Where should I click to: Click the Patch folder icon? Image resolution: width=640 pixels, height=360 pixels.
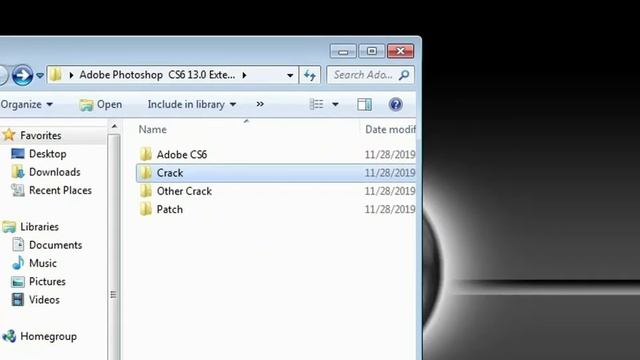(x=145, y=209)
